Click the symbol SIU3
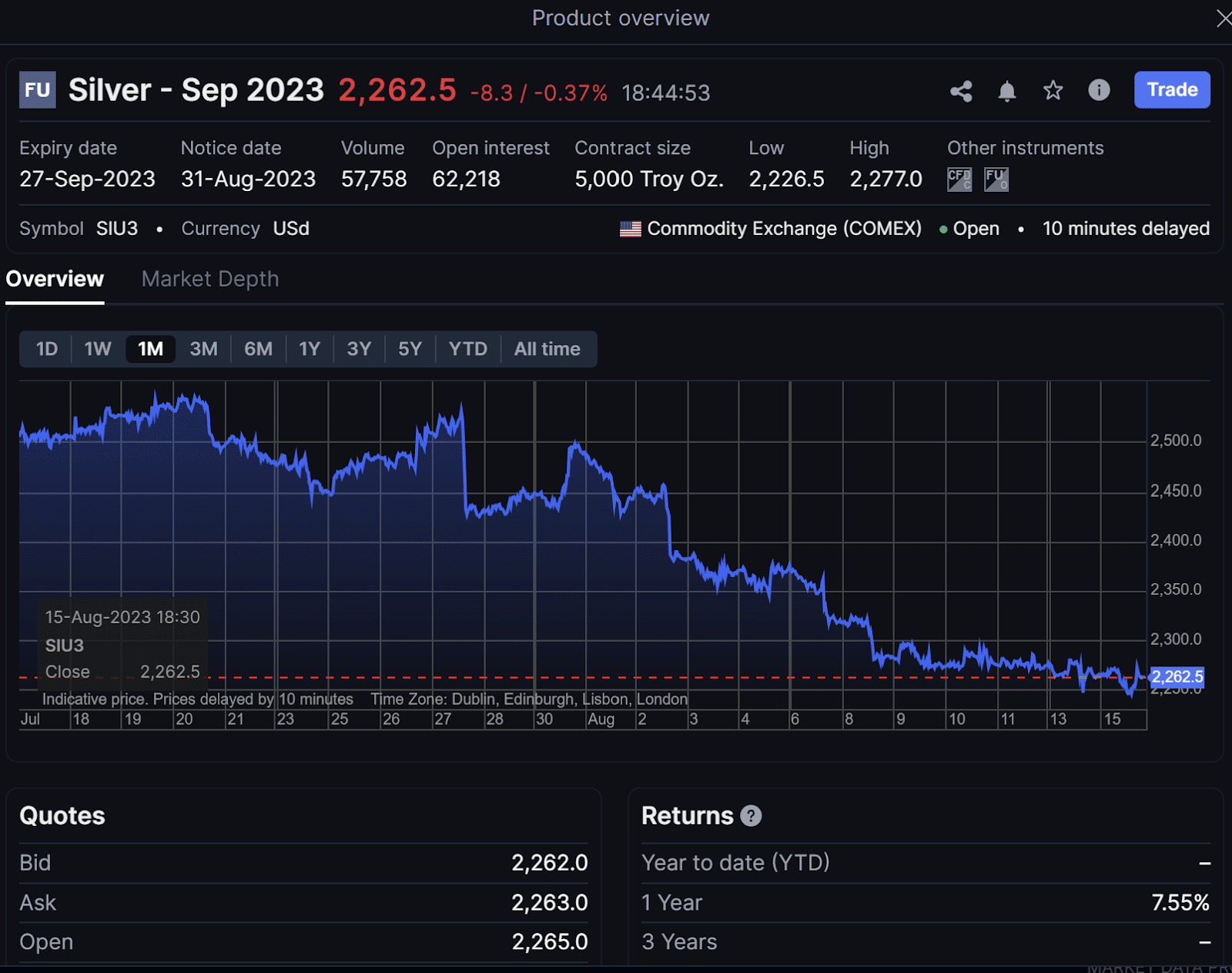This screenshot has height=973, width=1232. 117,229
